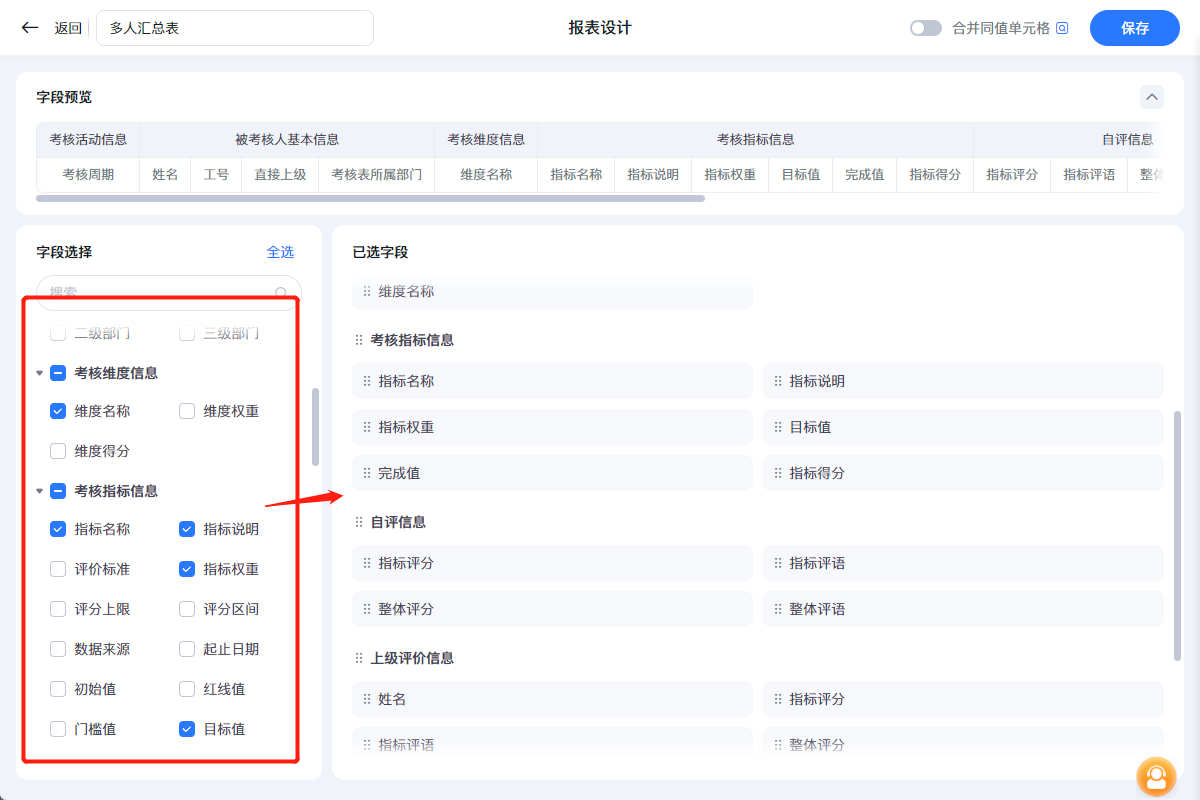1200x800 pixels.
Task: Click drag handle icon of 整体评语 field
Action: point(778,609)
